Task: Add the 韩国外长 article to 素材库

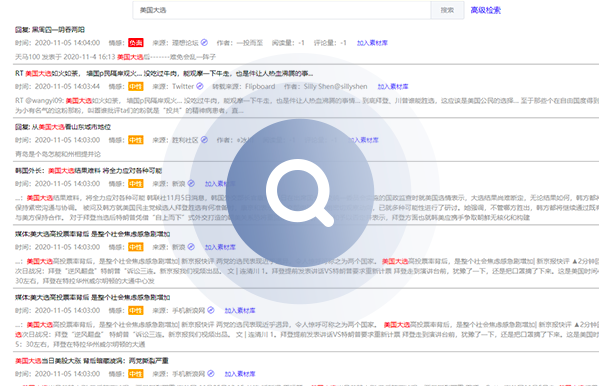Action: 220,184
